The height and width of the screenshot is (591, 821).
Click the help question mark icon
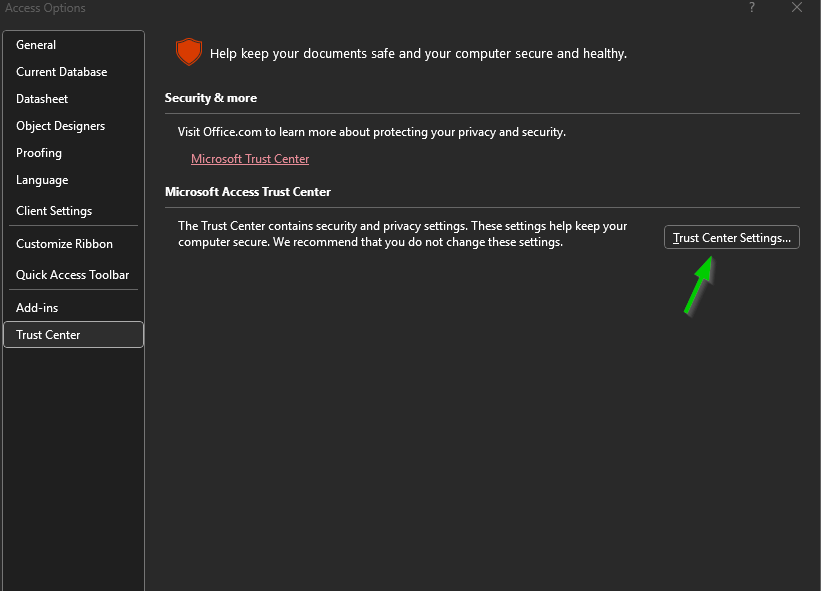[x=752, y=7]
